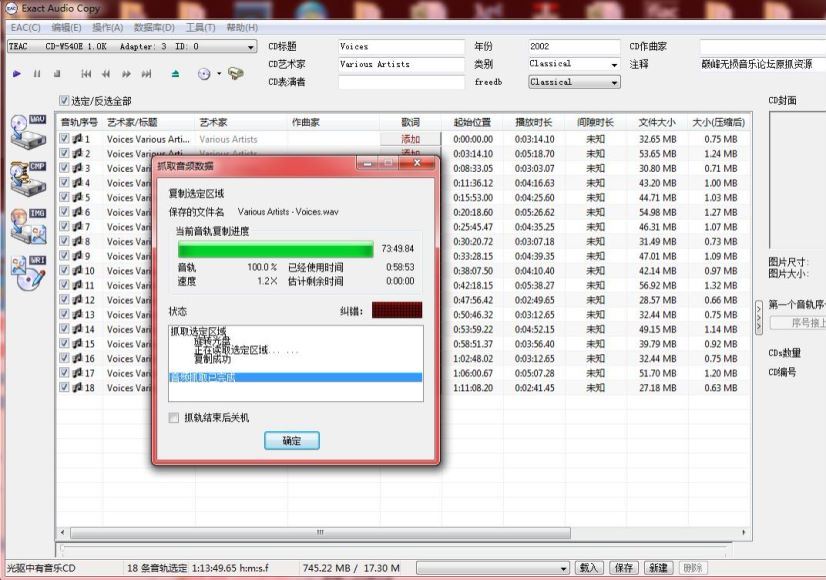Open the Edit (E) menu
Viewport: 826px width, 580px height.
66,27
